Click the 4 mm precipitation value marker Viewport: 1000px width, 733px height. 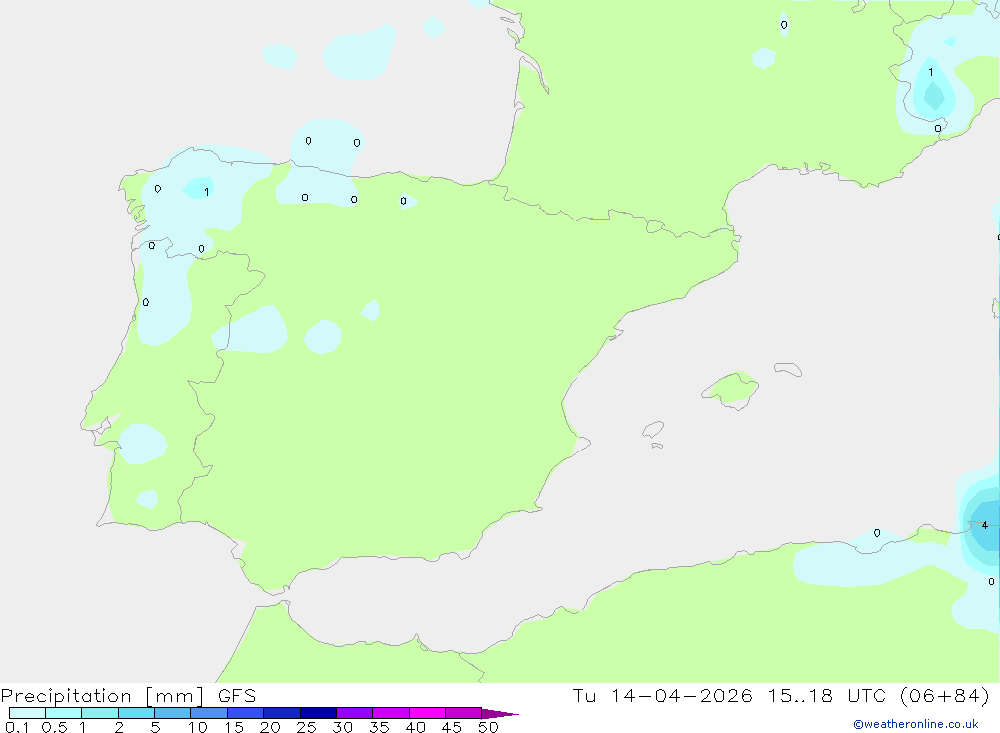(x=984, y=525)
